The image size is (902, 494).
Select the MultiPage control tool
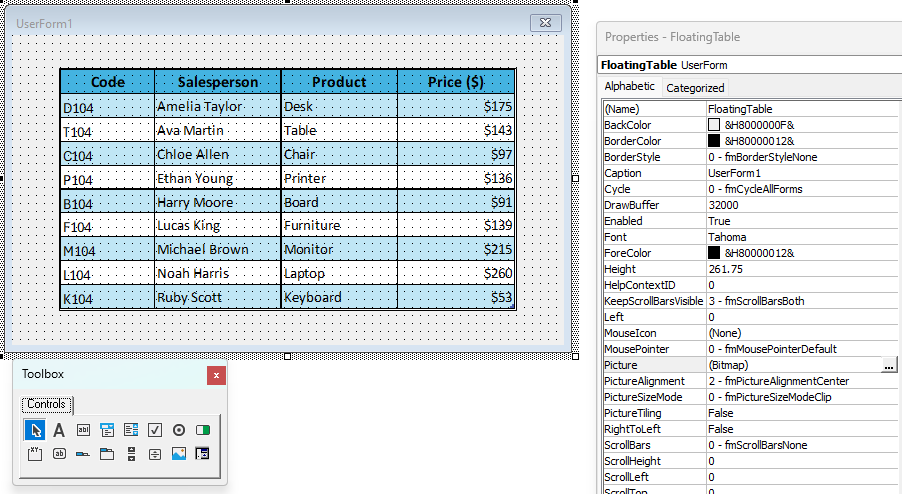point(107,454)
